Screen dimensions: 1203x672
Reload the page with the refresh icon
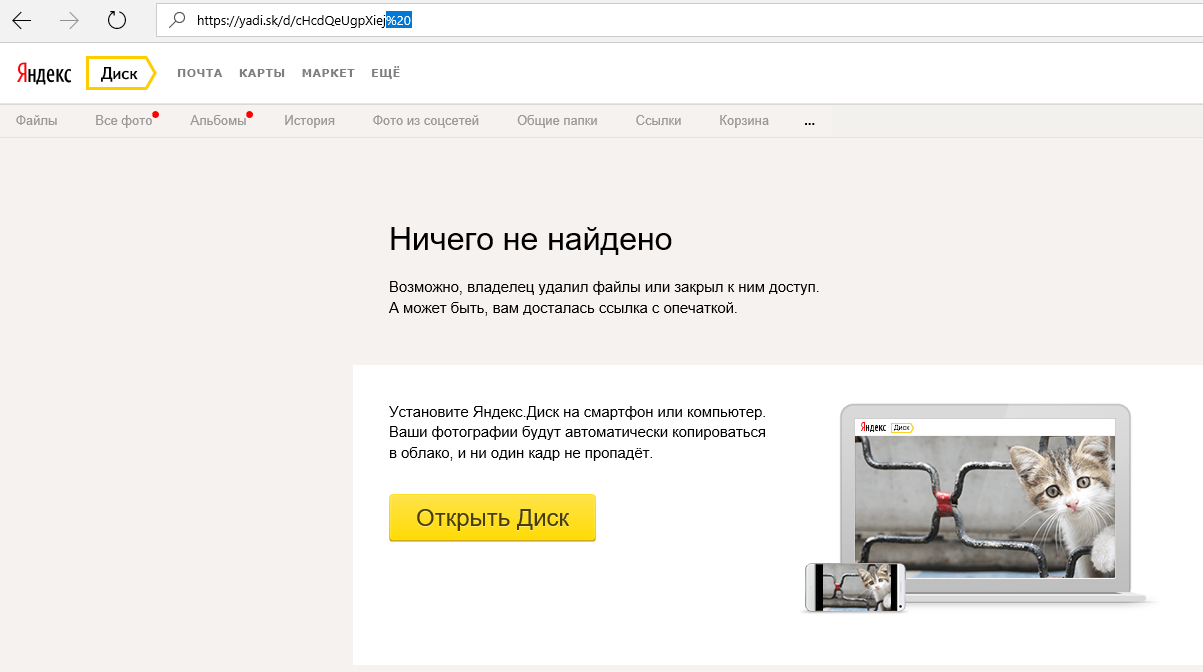(117, 19)
